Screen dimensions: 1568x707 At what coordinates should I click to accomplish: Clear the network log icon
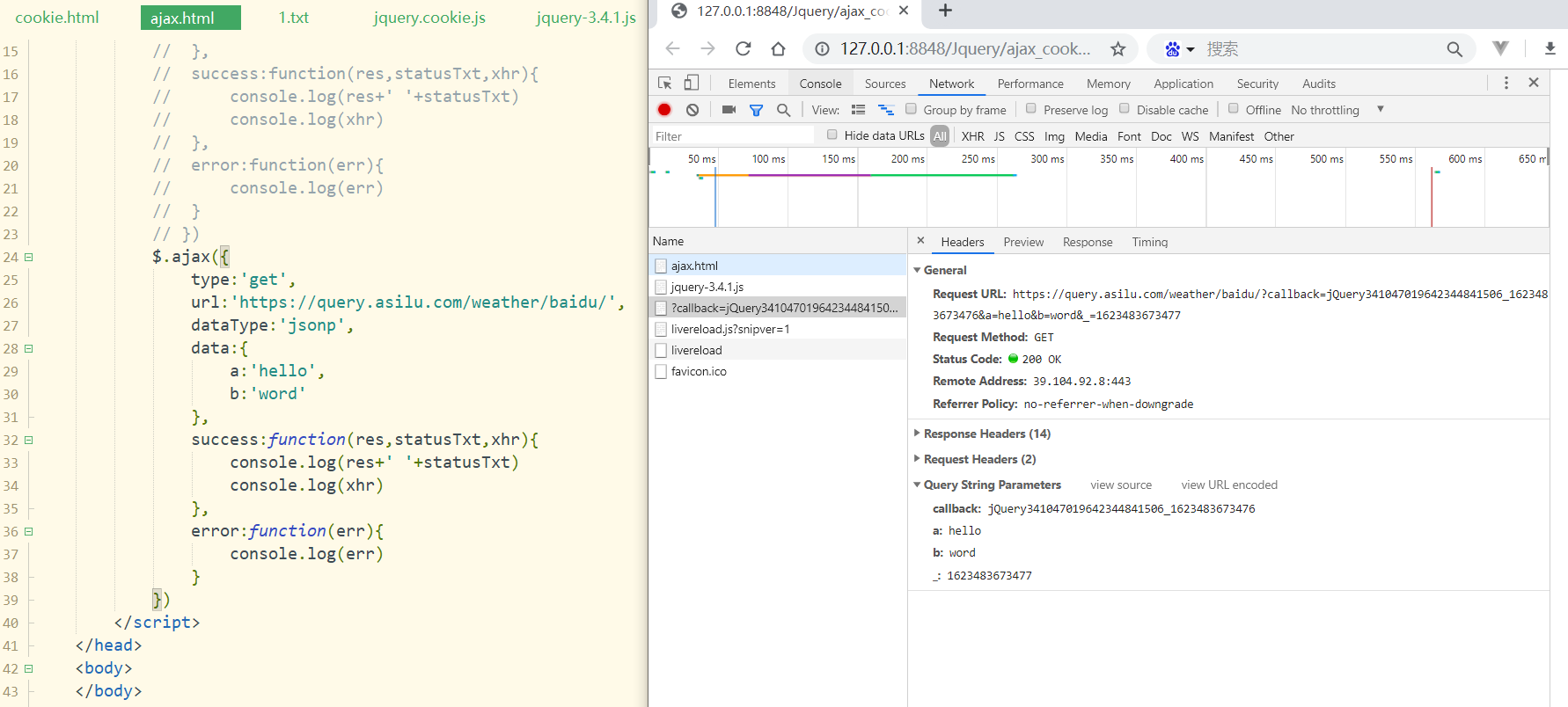coord(692,110)
